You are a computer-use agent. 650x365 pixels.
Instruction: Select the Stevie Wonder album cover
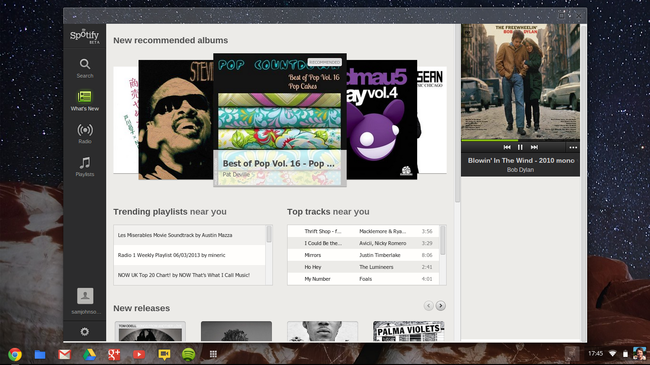[x=176, y=119]
